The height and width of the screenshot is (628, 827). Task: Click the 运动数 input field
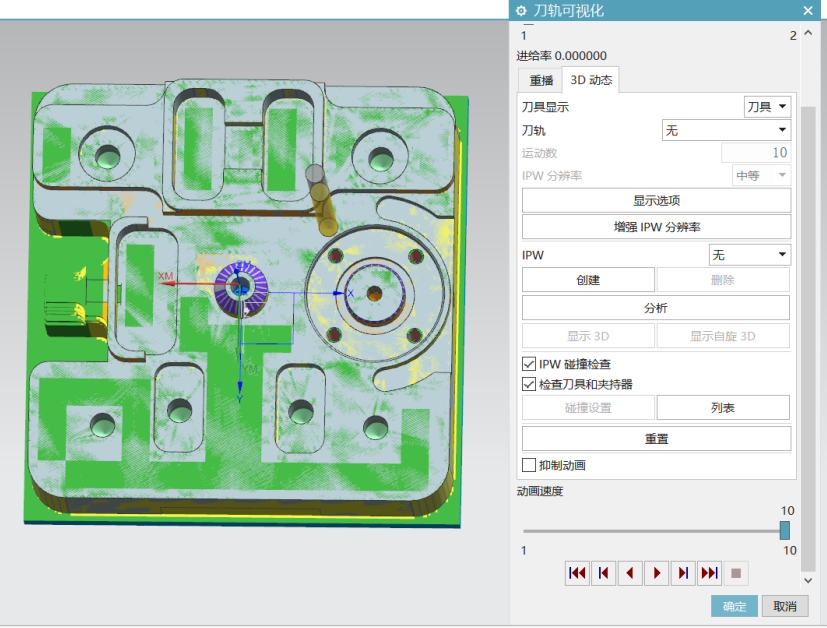tap(756, 153)
